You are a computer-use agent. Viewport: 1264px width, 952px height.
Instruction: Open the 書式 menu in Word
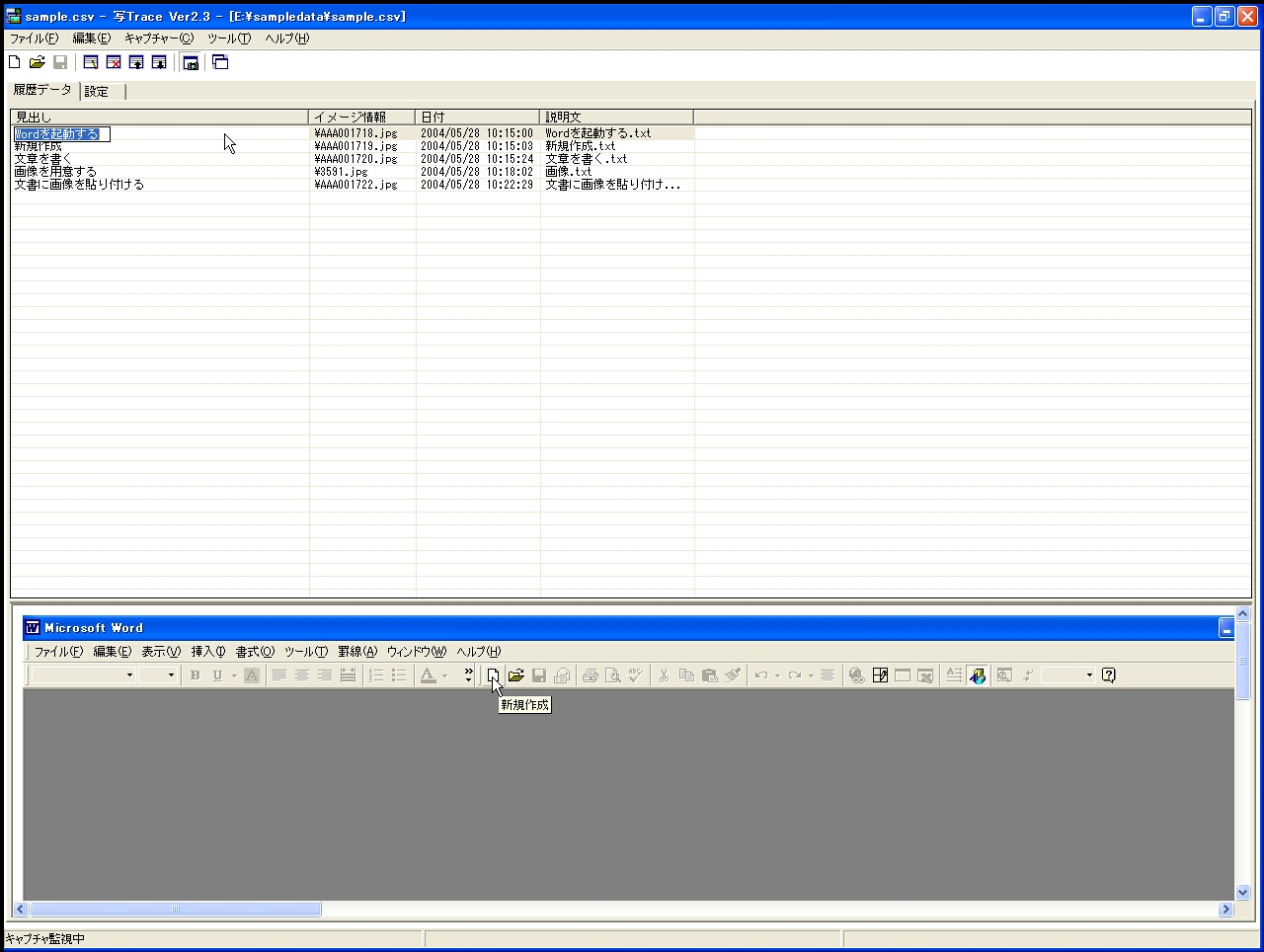(x=255, y=652)
